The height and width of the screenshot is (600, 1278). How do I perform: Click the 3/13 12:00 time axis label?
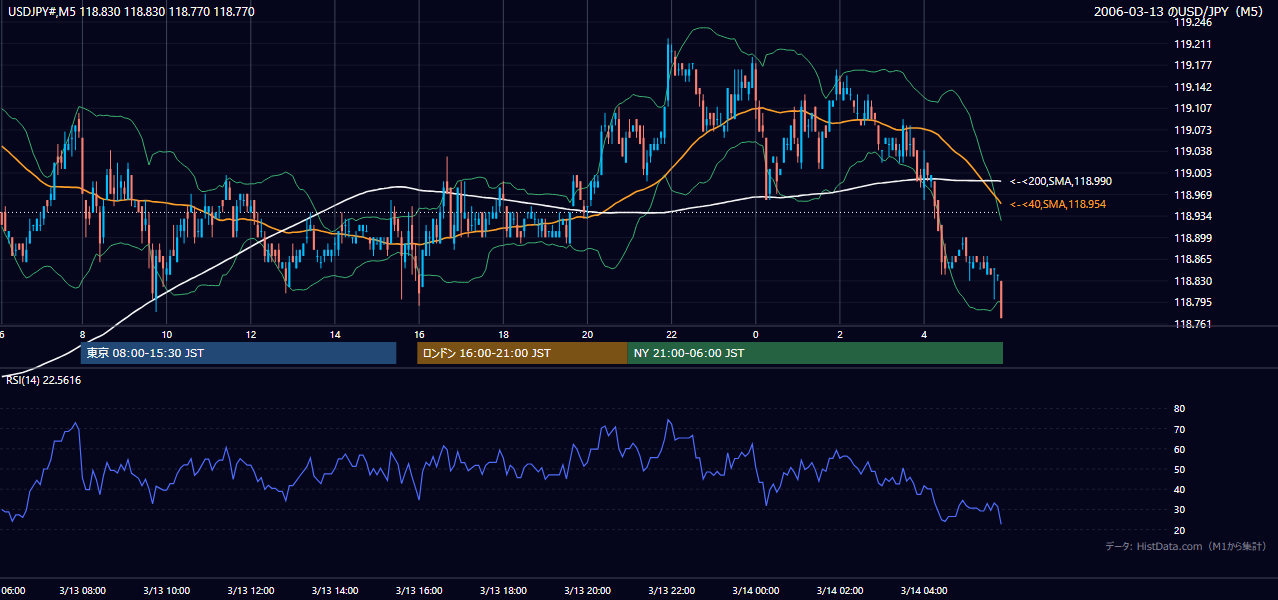[x=250, y=590]
